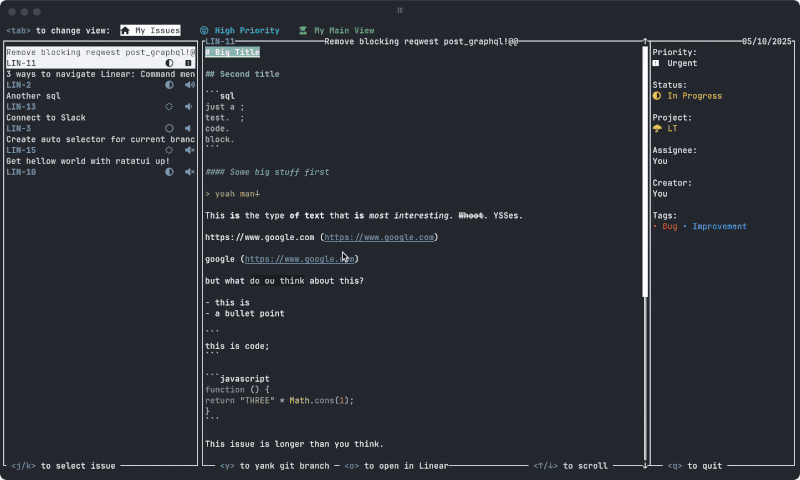Click the 'this is code;' line

[237, 346]
